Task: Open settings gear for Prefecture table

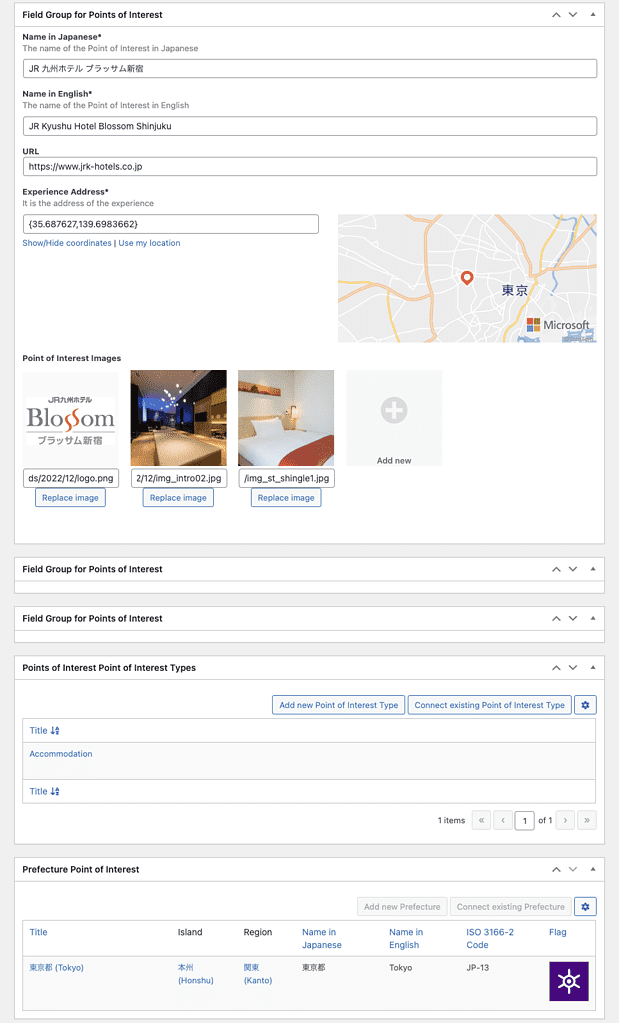Action: click(585, 907)
